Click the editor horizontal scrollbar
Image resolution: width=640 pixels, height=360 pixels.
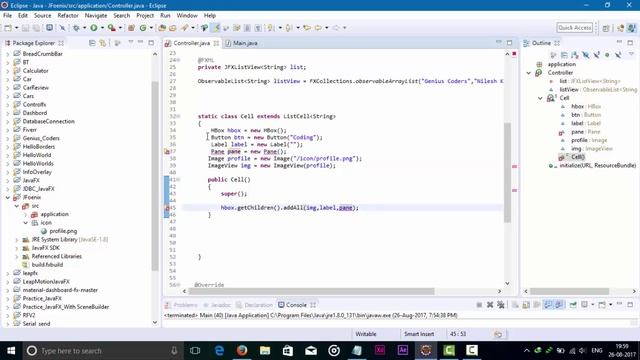(312, 291)
